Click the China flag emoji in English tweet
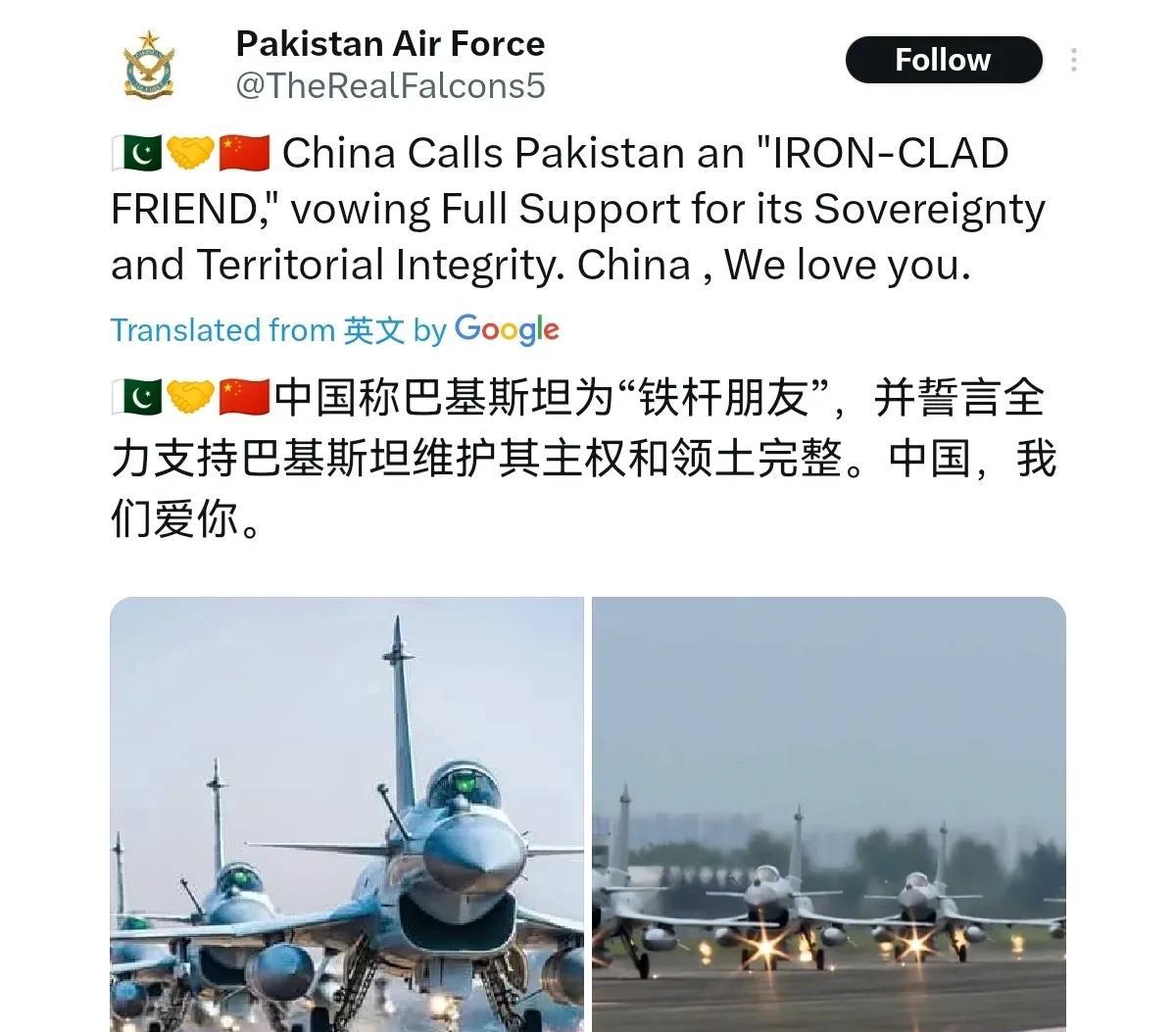The height and width of the screenshot is (1032, 1176). click(x=244, y=154)
